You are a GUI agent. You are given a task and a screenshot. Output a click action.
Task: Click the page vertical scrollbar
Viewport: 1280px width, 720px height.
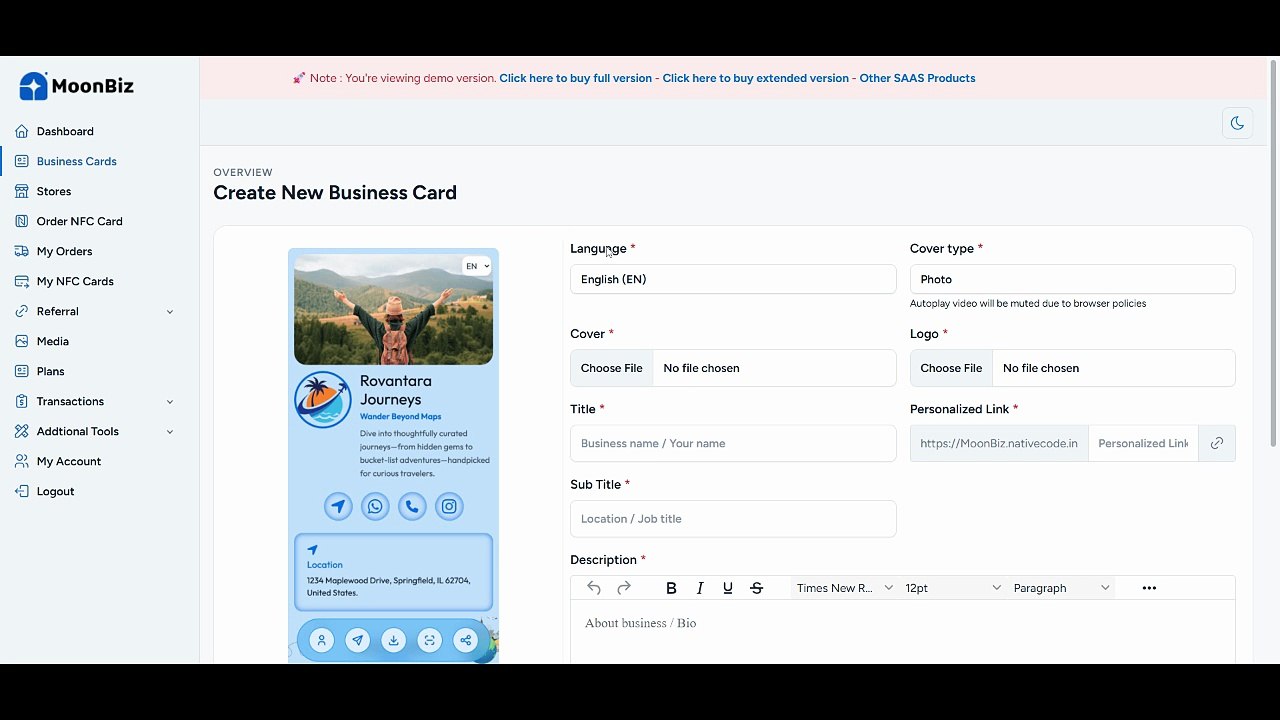1273,254
